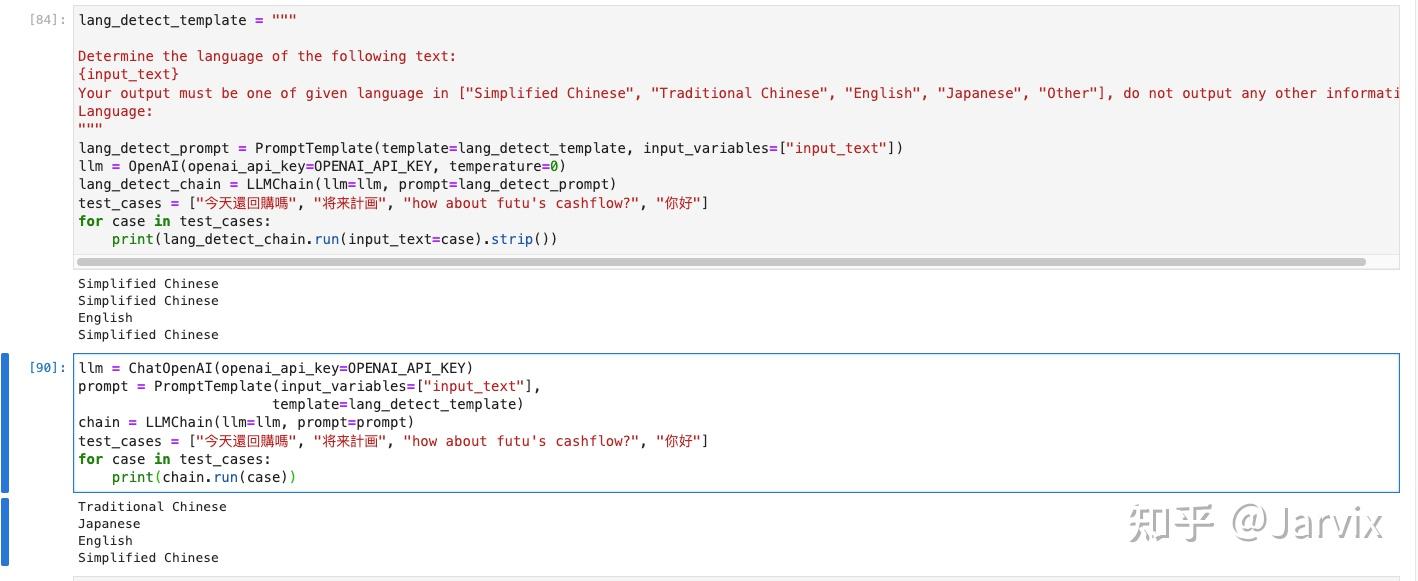1418x581 pixels.
Task: Place cursor on lang_detect_chain LLMChain line
Action: (347, 184)
